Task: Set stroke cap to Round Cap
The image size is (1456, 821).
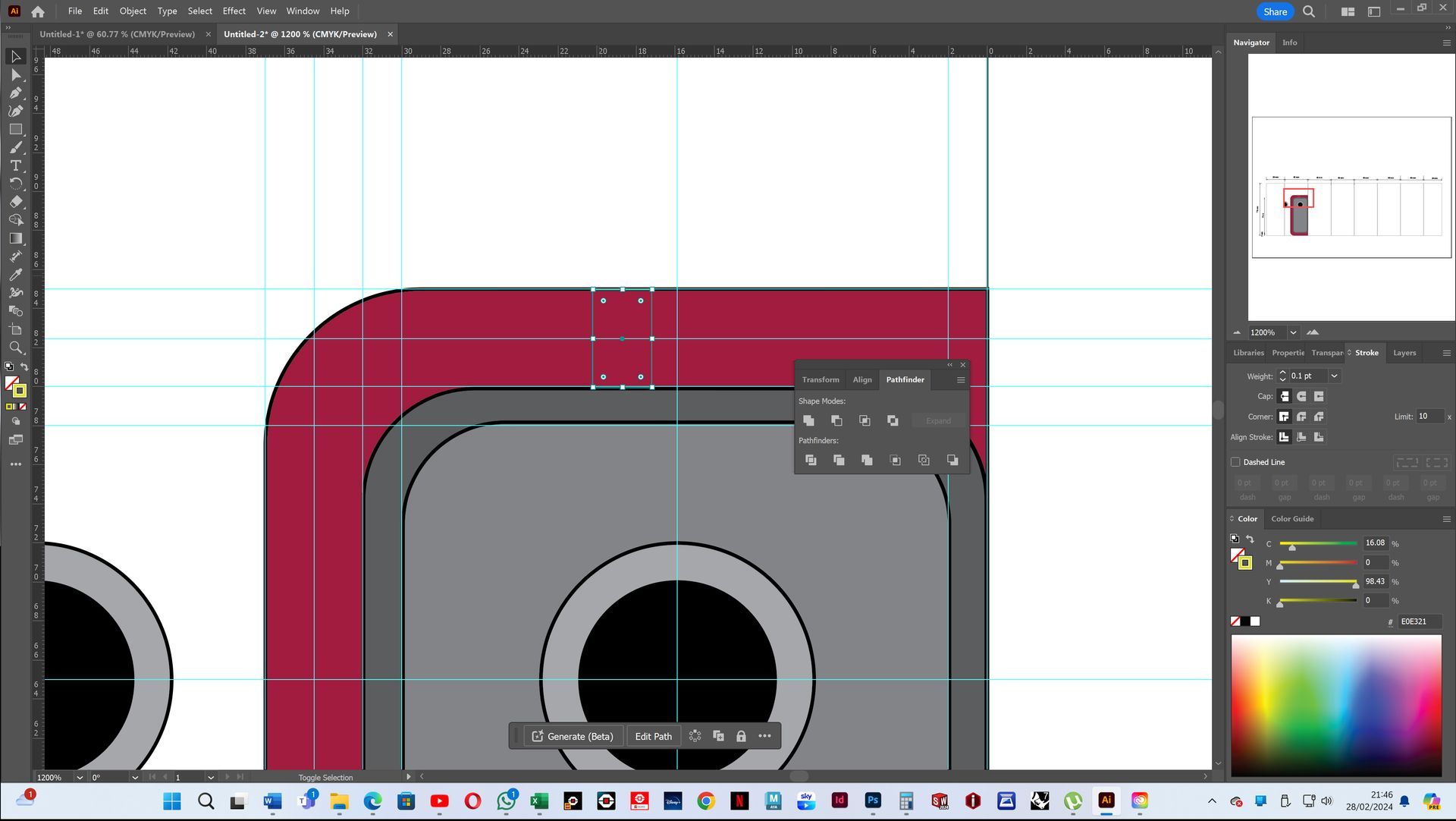Action: click(x=1301, y=396)
